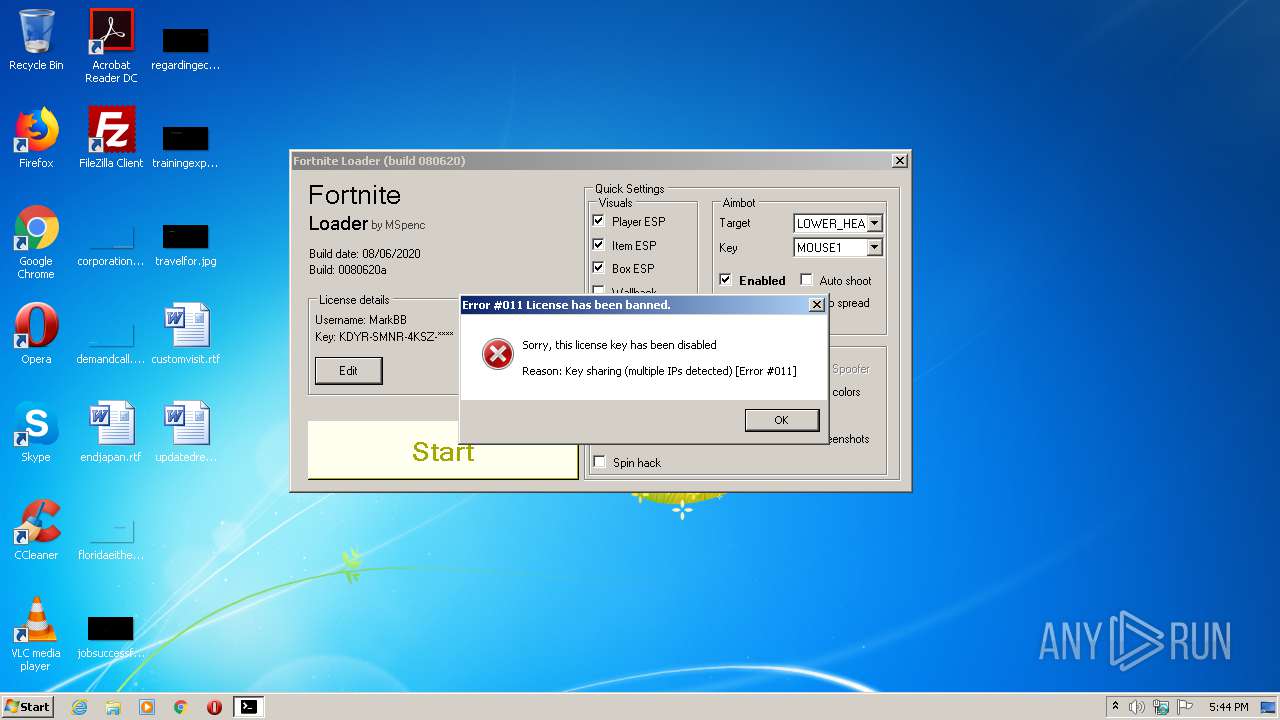
Task: Click the red error icon in dialog
Action: 497,354
